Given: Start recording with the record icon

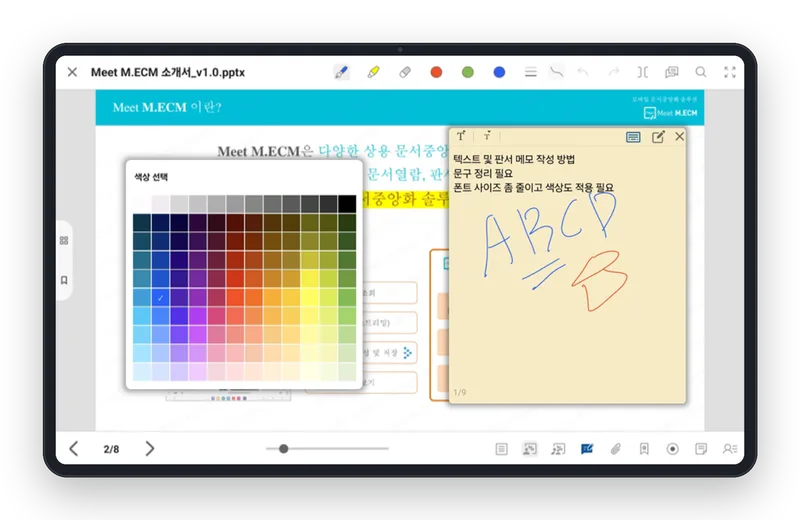Looking at the screenshot, I should pyautogui.click(x=673, y=449).
